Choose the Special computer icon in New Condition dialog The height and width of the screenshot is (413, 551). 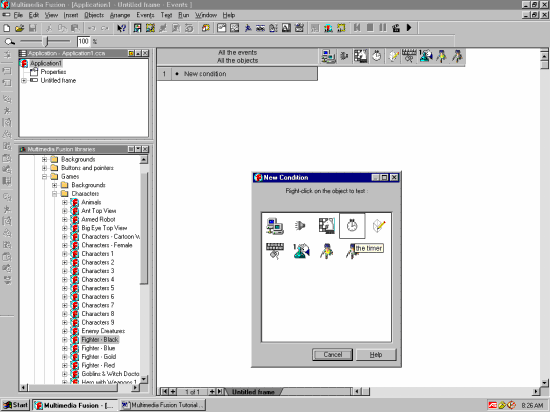[275, 226]
